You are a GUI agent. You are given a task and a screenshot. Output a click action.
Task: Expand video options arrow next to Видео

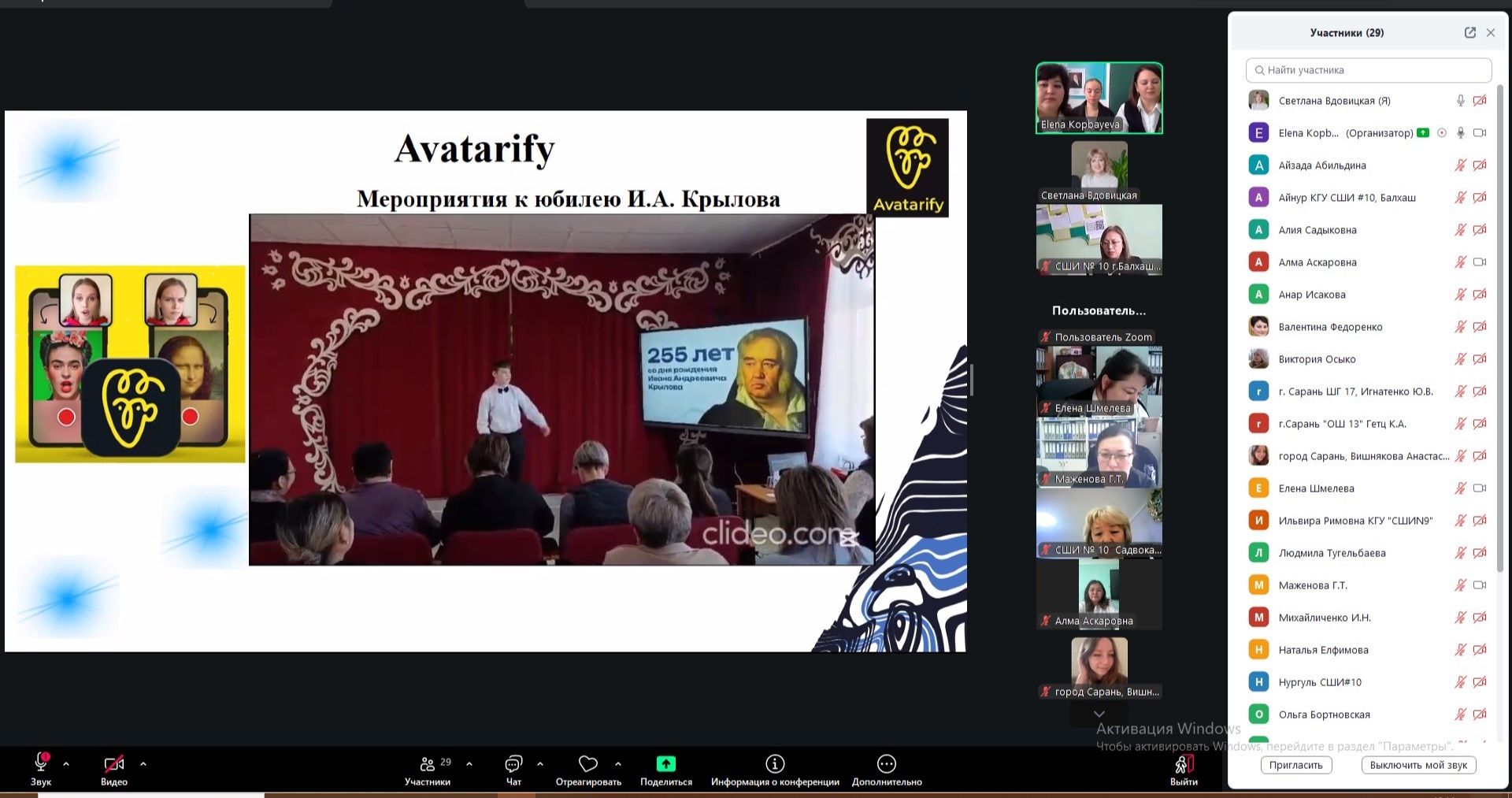[x=143, y=763]
